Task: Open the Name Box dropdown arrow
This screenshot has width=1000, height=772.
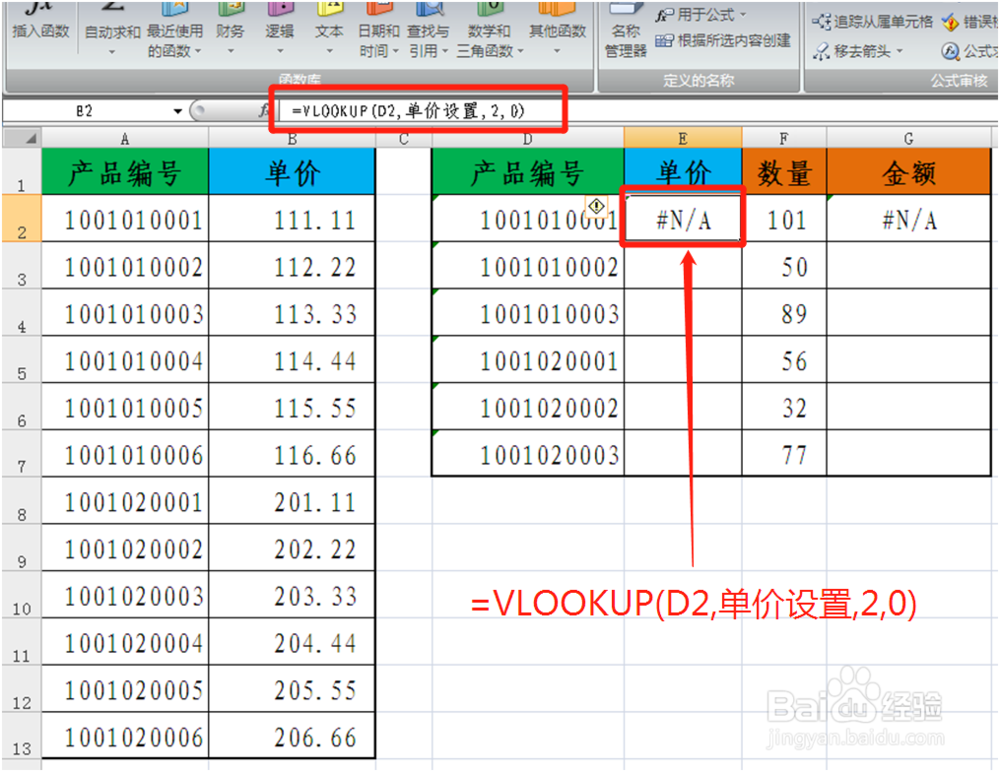Action: [177, 110]
